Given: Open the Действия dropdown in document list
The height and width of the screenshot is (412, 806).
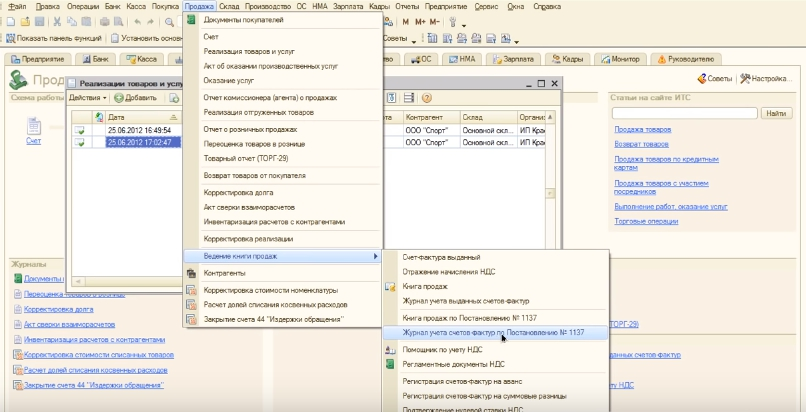Looking at the screenshot, I should (x=86, y=98).
